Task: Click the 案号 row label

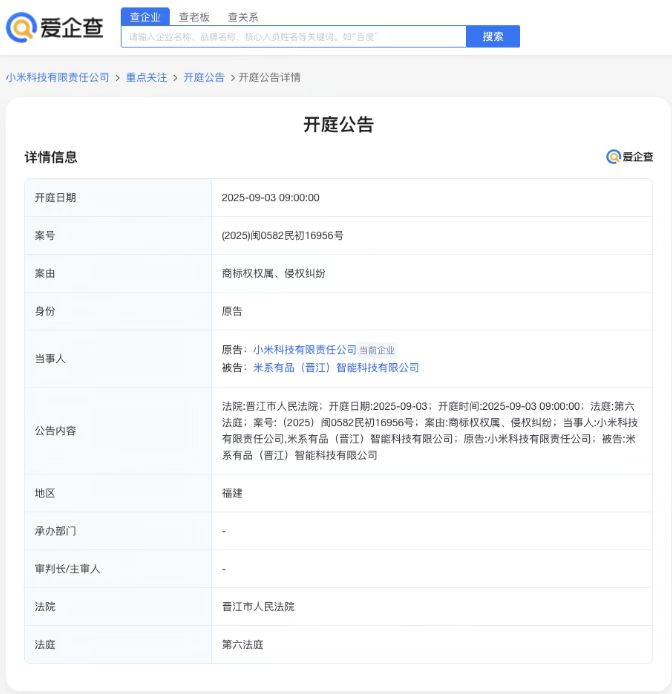Action: pos(45,235)
